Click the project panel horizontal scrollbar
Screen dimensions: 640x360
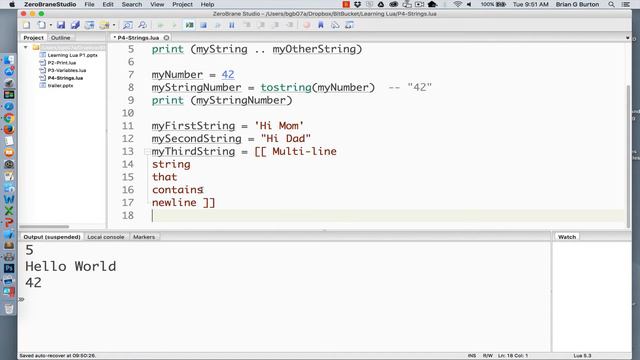[44, 227]
